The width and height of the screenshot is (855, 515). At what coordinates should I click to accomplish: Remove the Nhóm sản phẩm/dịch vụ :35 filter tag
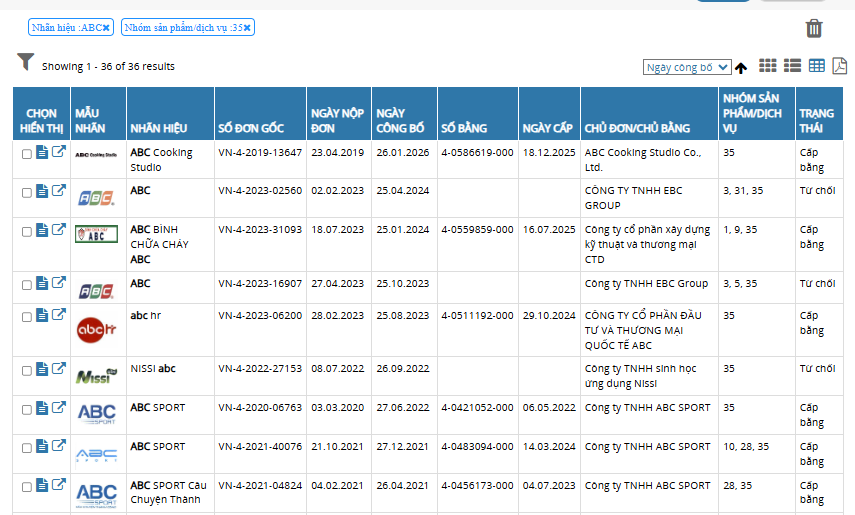click(x=247, y=28)
